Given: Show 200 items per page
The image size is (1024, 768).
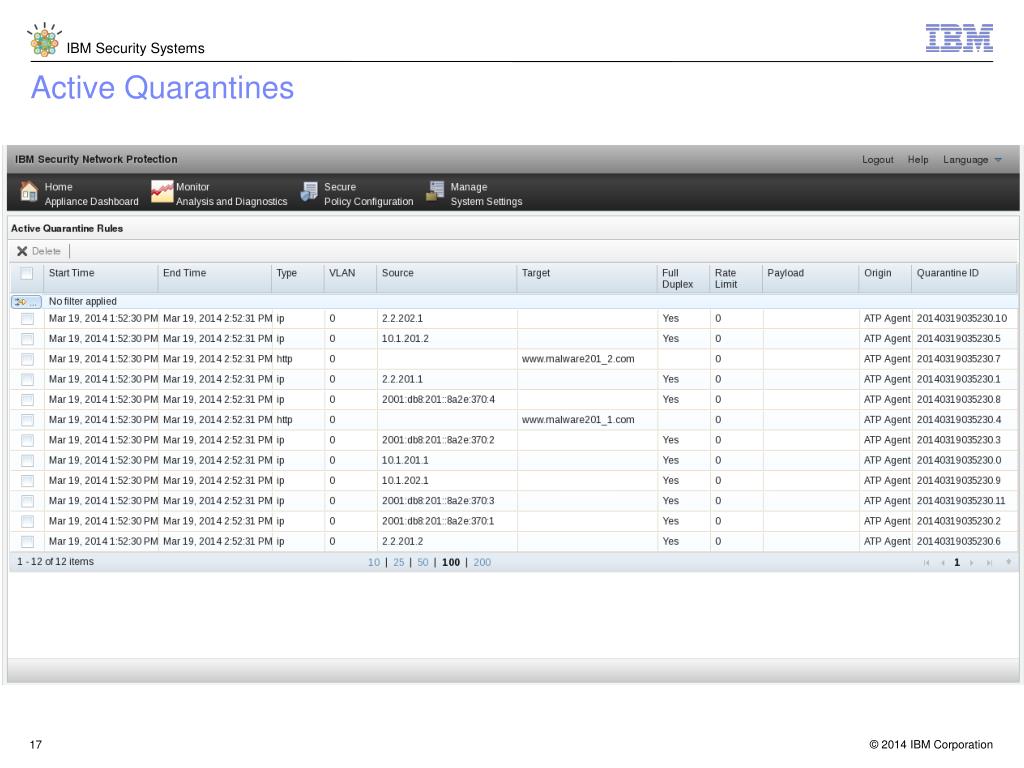Looking at the screenshot, I should 482,562.
